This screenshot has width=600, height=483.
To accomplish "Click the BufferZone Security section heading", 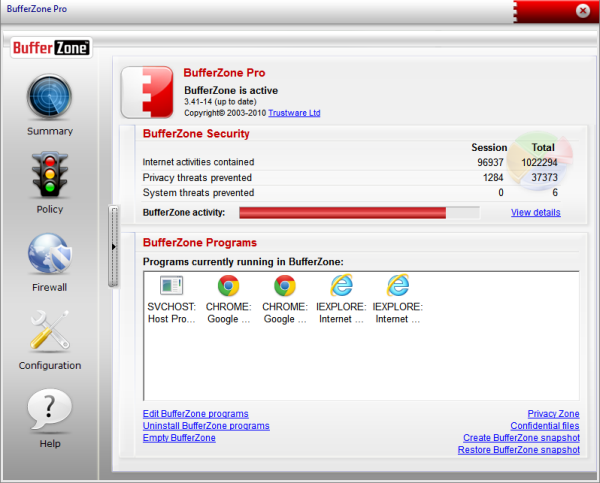I will click(196, 134).
